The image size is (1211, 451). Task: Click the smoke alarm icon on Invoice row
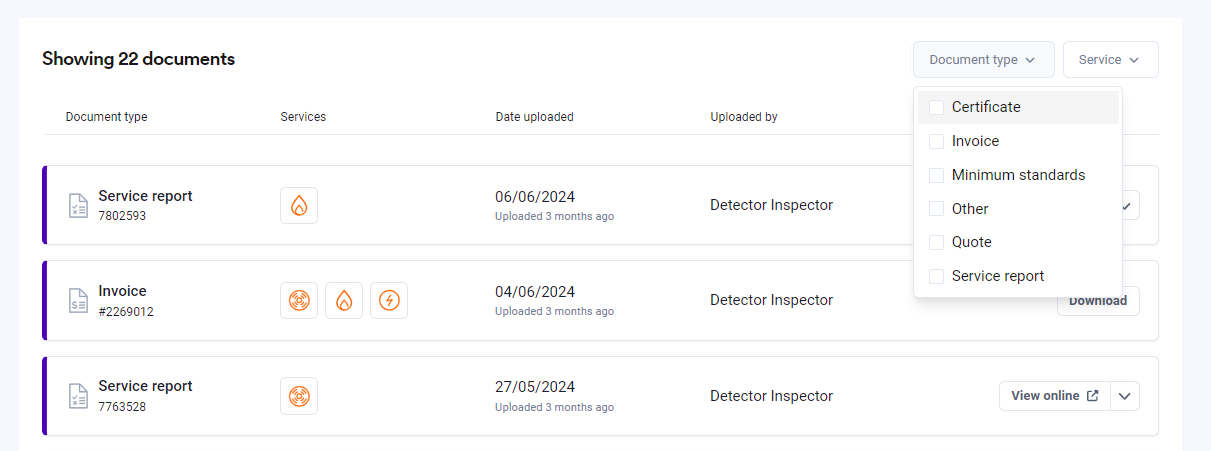(299, 300)
